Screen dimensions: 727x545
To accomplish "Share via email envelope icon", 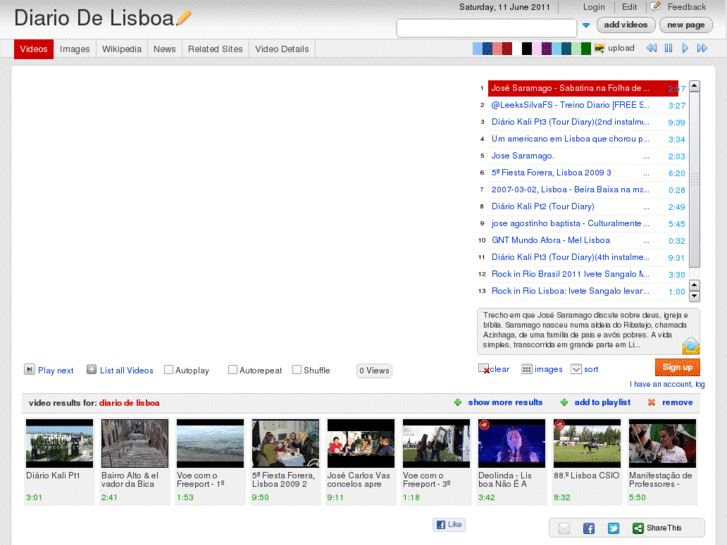I will coord(564,528).
